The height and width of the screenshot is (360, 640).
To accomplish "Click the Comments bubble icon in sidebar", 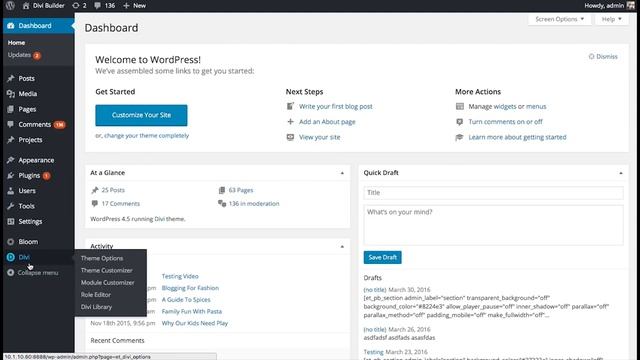I will (x=11, y=124).
